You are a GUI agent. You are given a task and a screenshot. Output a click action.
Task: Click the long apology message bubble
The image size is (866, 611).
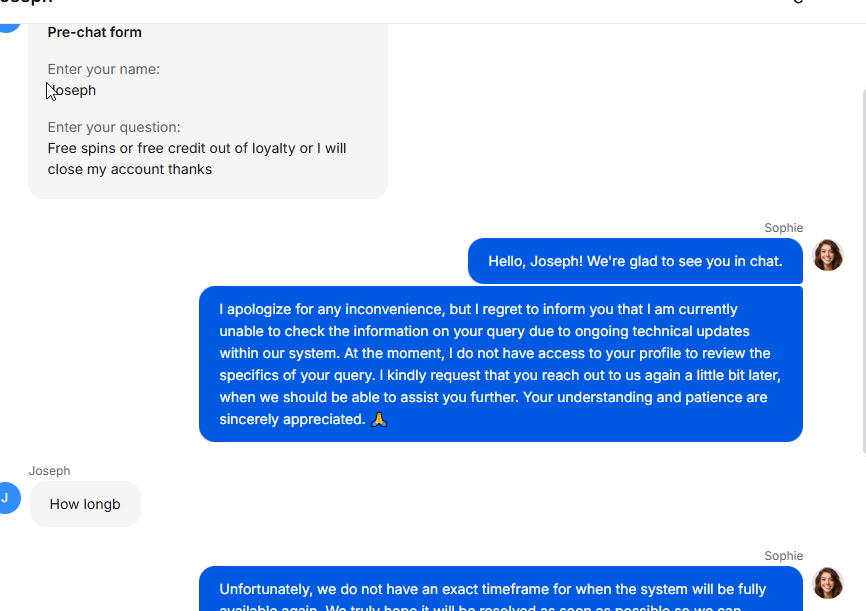pos(500,364)
